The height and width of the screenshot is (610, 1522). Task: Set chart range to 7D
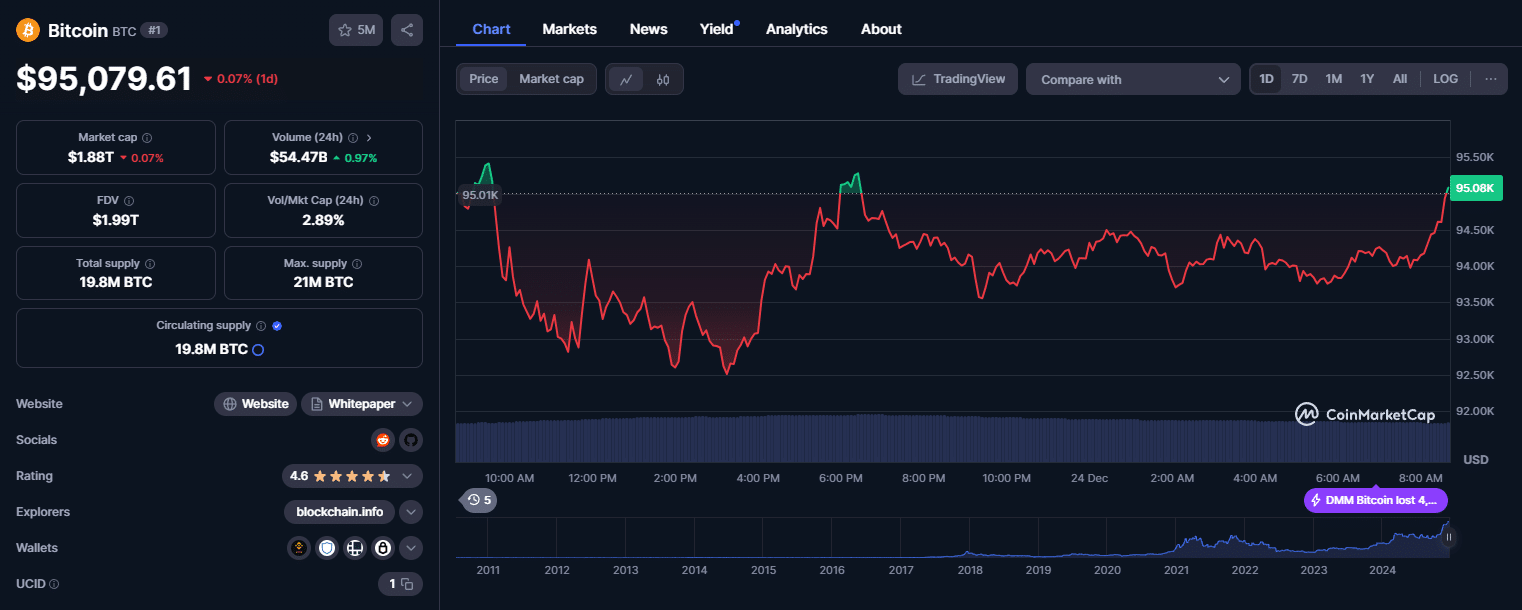pos(1300,79)
